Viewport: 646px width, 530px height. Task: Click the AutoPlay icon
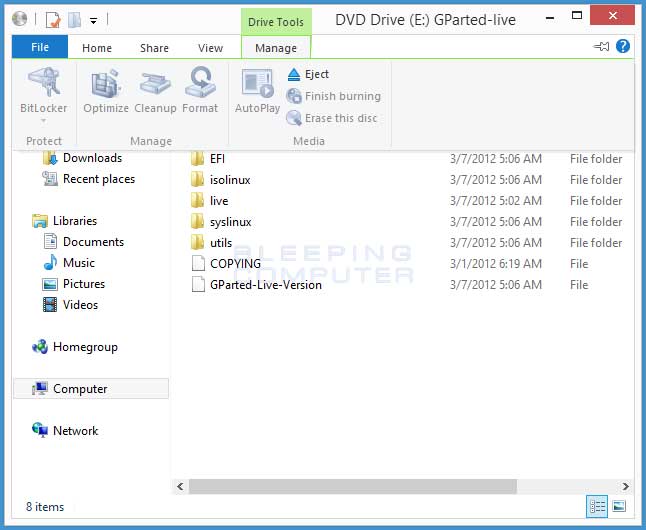(257, 84)
